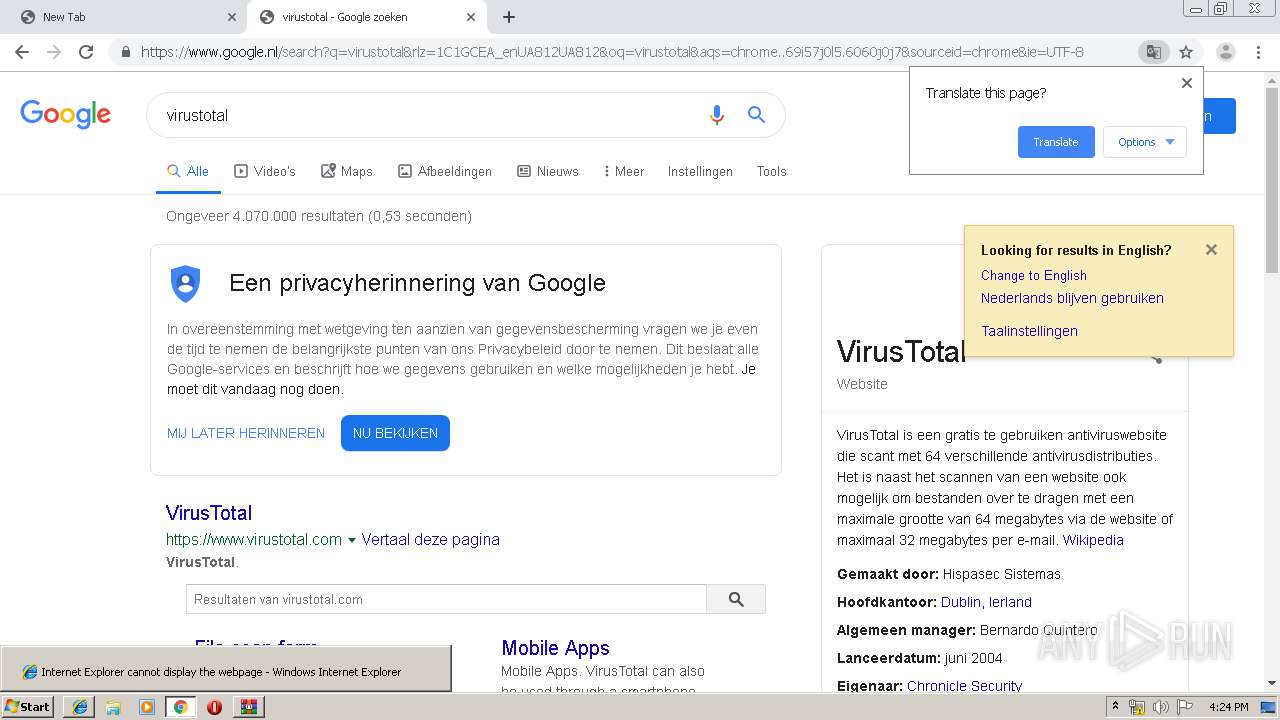
Task: Open the Wikipedia link in knowledge panel
Action: click(1093, 540)
